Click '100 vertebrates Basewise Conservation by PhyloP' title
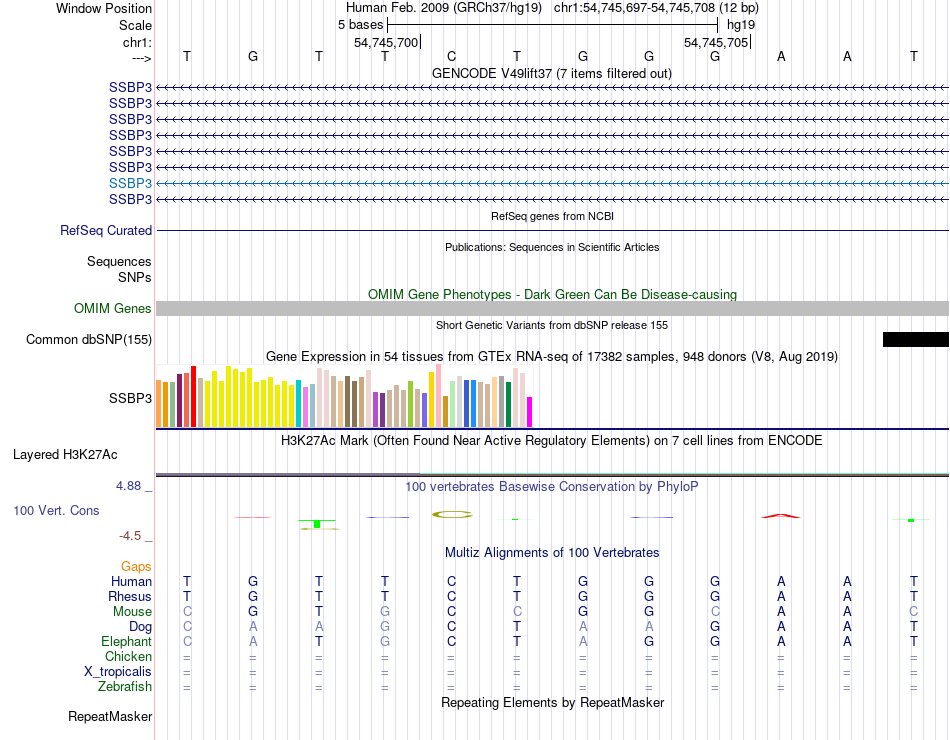 tap(552, 486)
